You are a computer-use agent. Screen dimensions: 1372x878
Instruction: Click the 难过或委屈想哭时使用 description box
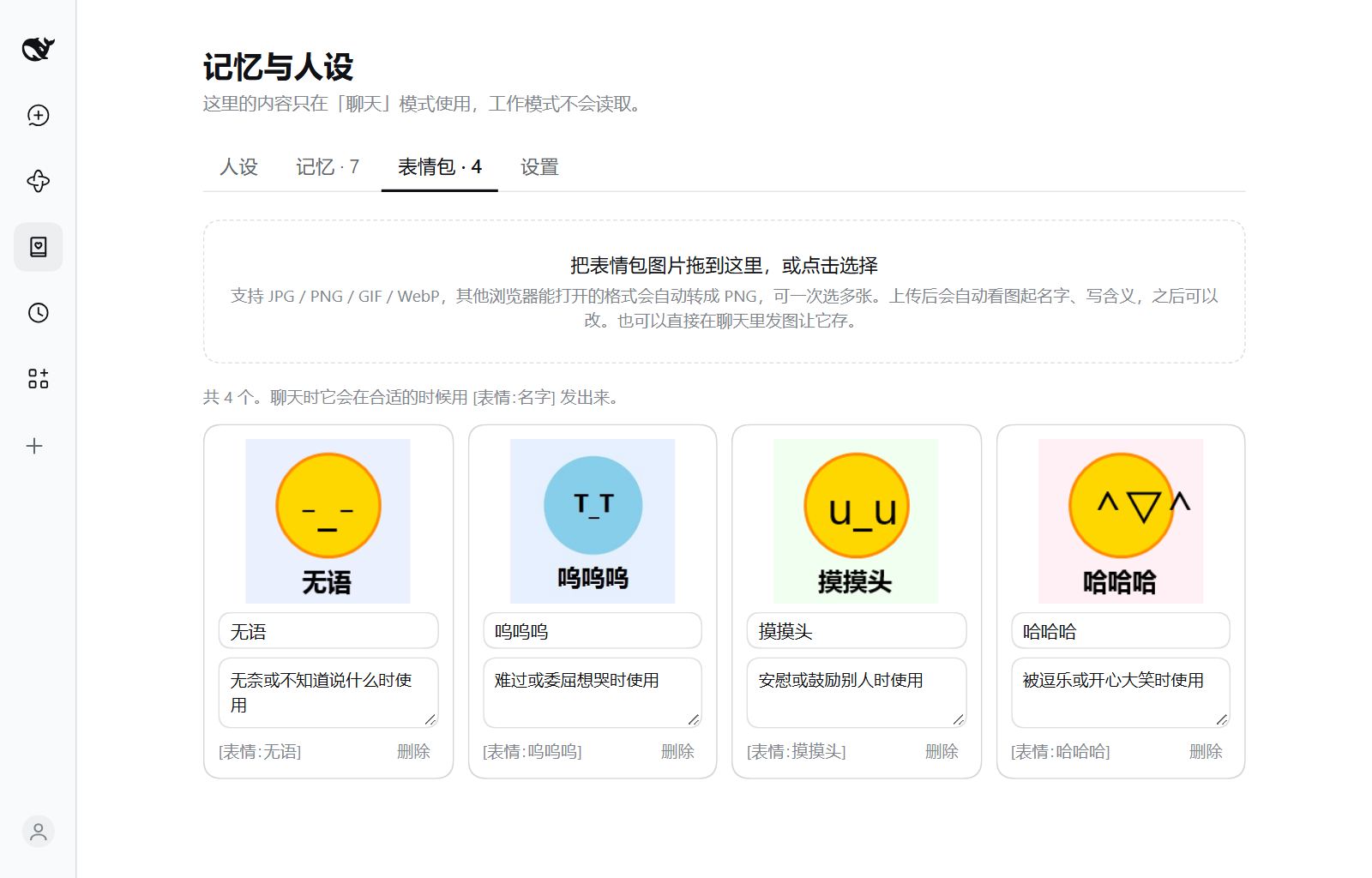593,693
